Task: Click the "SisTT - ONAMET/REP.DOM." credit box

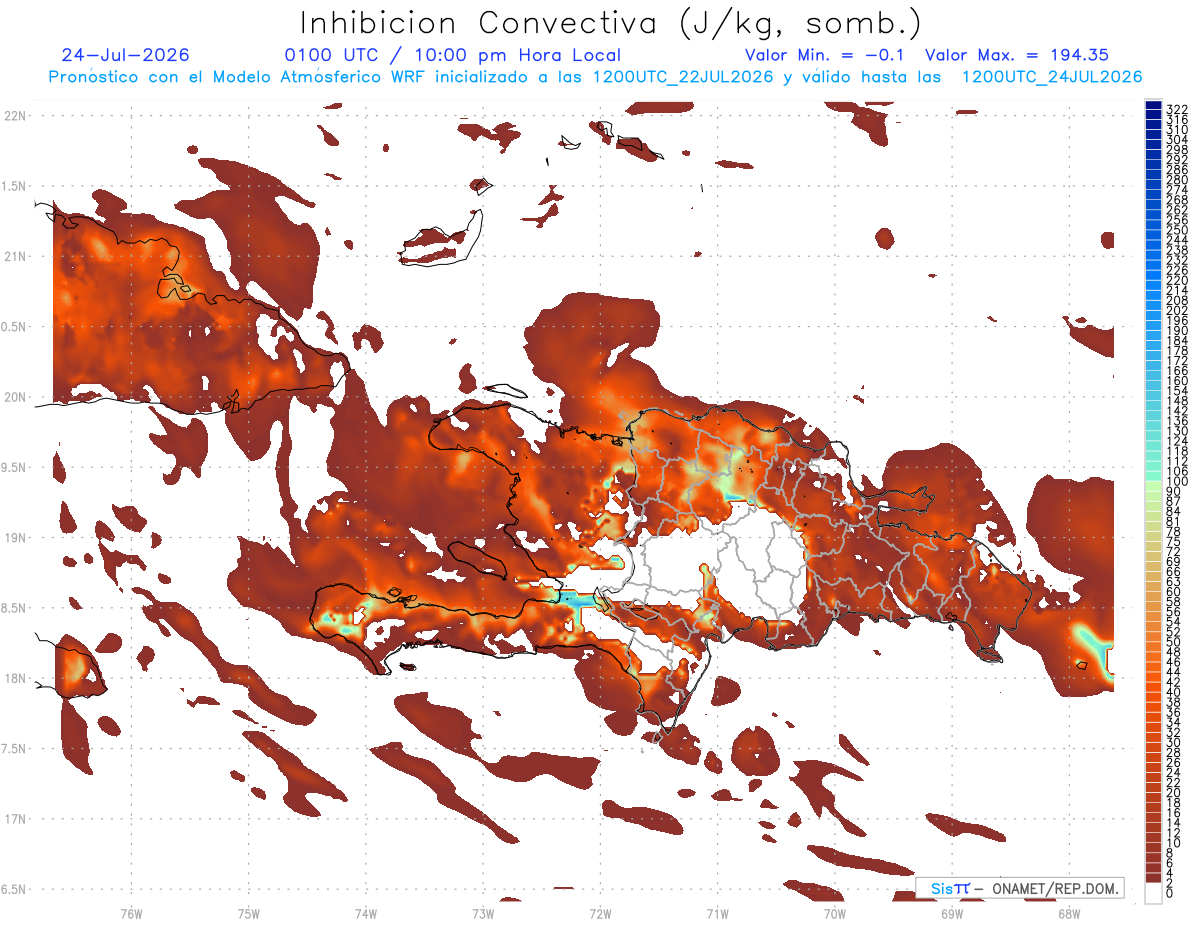Action: (x=1020, y=888)
